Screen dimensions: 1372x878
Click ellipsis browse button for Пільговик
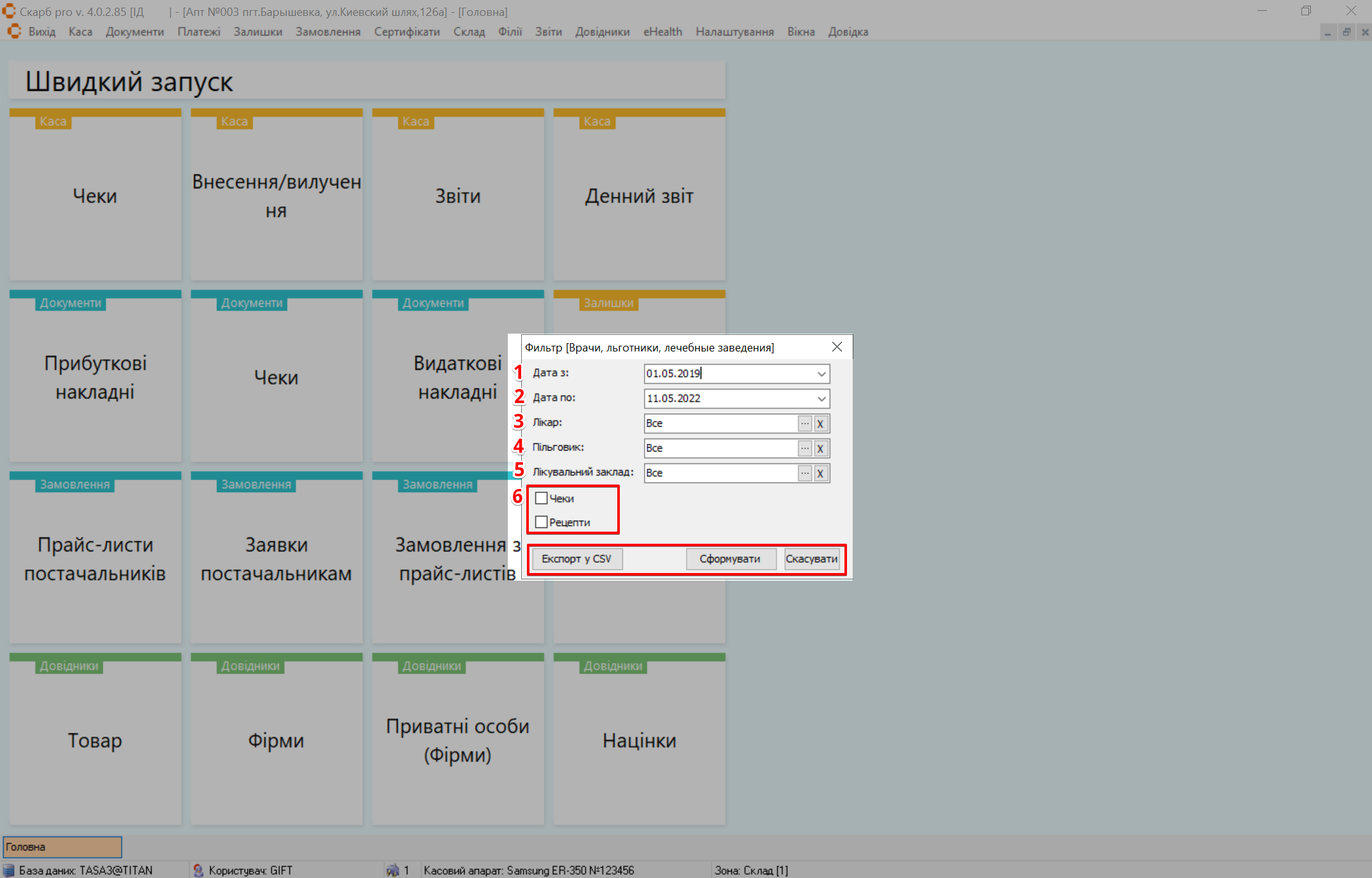click(x=804, y=448)
